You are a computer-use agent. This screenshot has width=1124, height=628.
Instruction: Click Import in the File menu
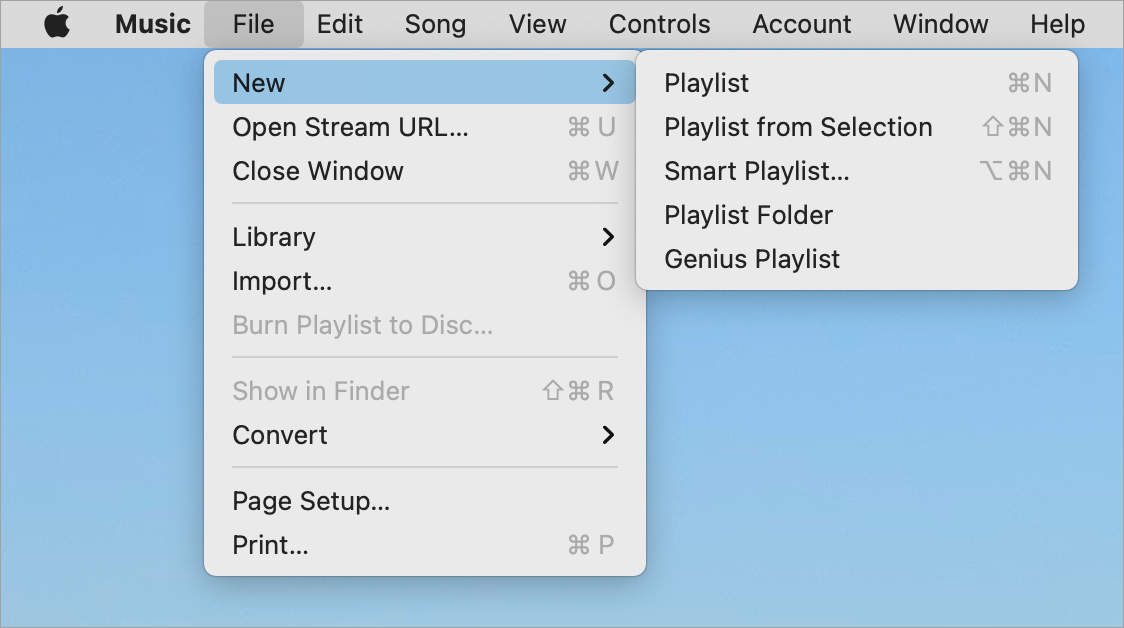click(x=282, y=281)
